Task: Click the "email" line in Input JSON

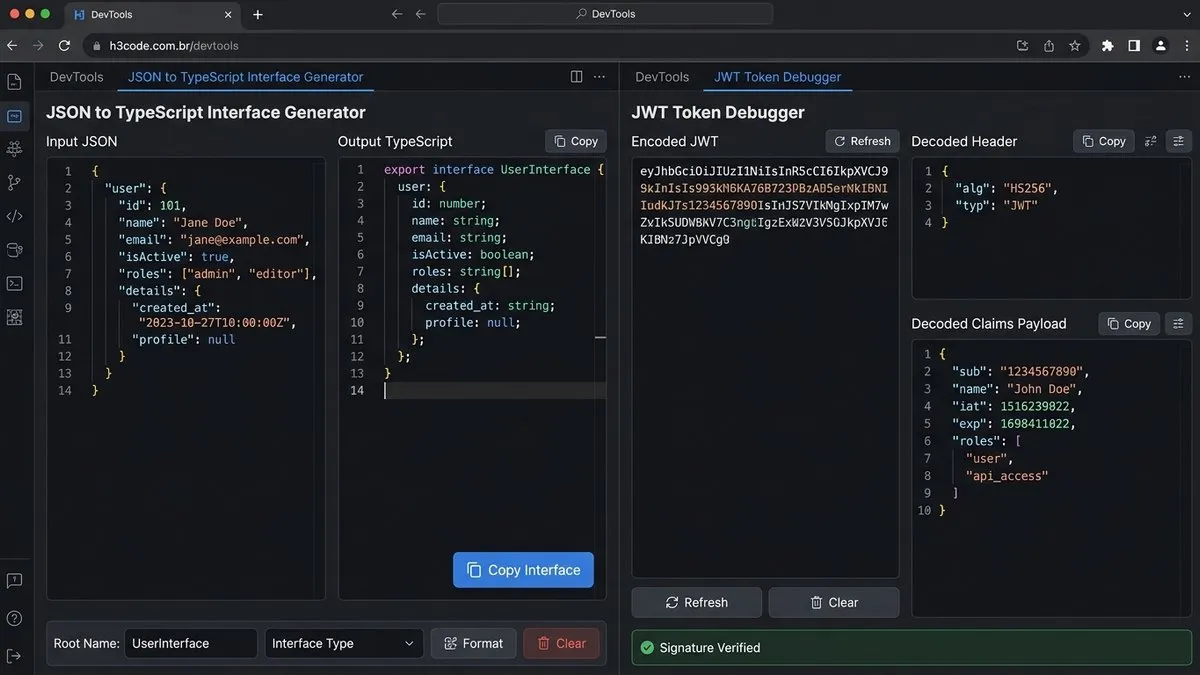Action: pyautogui.click(x=214, y=239)
